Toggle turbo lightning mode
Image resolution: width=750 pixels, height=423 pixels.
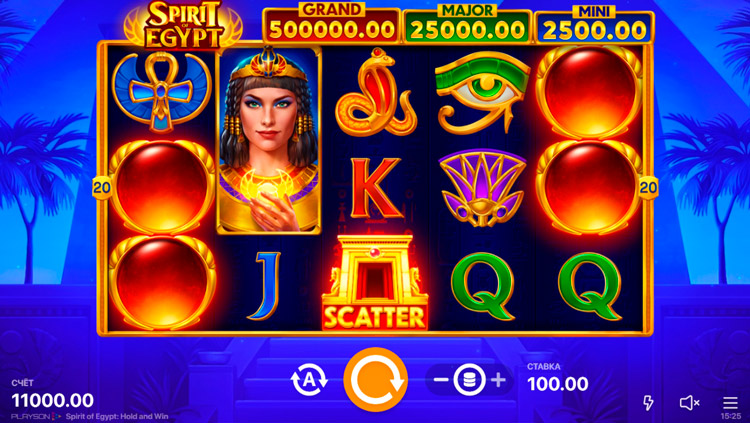click(x=648, y=403)
